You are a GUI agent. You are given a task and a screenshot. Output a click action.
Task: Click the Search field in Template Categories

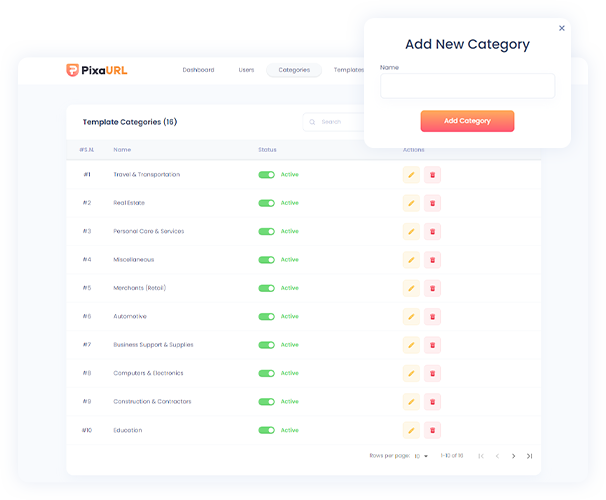[x=340, y=122]
